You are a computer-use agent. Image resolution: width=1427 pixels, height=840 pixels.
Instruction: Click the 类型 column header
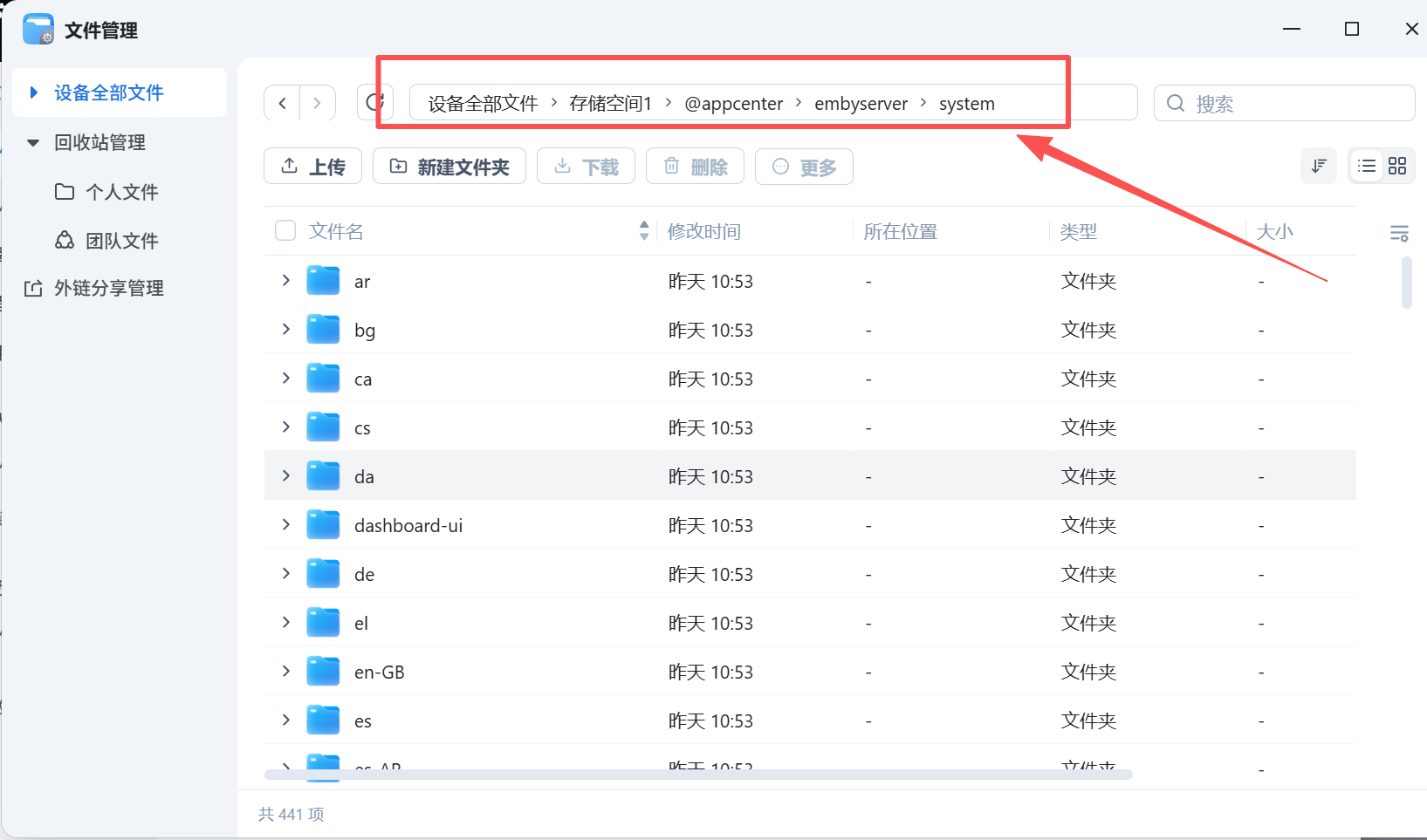1078,231
